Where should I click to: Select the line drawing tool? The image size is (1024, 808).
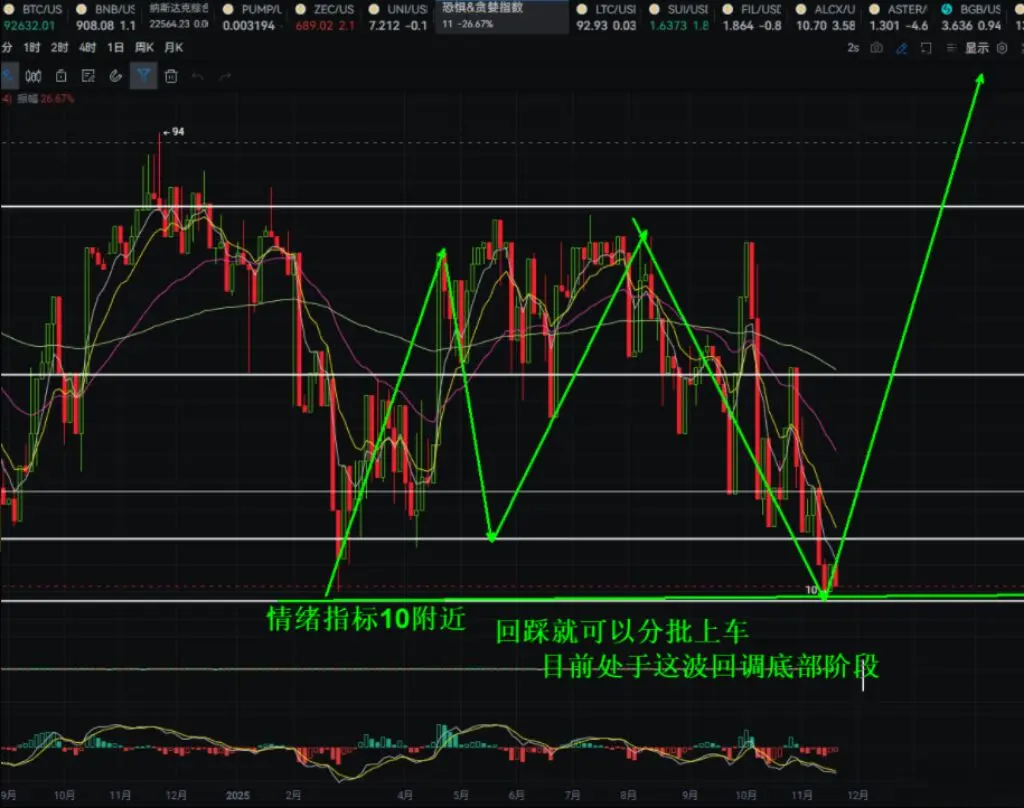(x=8, y=76)
